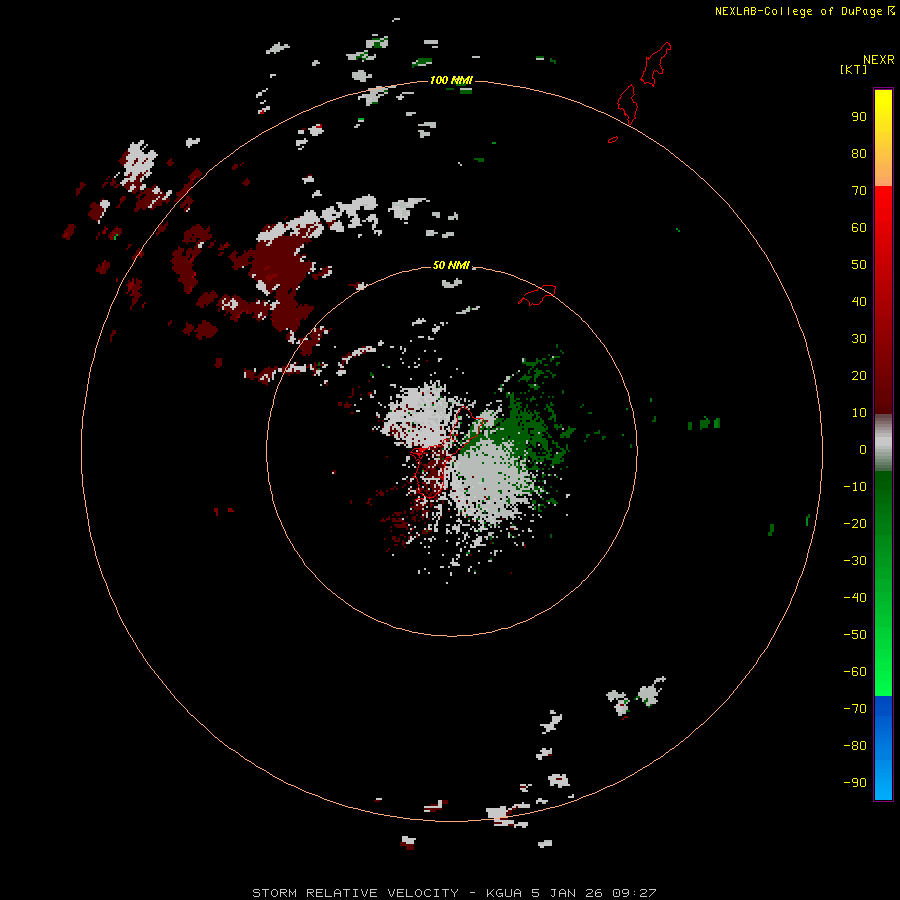The width and height of the screenshot is (900, 900).
Task: Click the 20 value on velocity scale
Action: pos(859,376)
